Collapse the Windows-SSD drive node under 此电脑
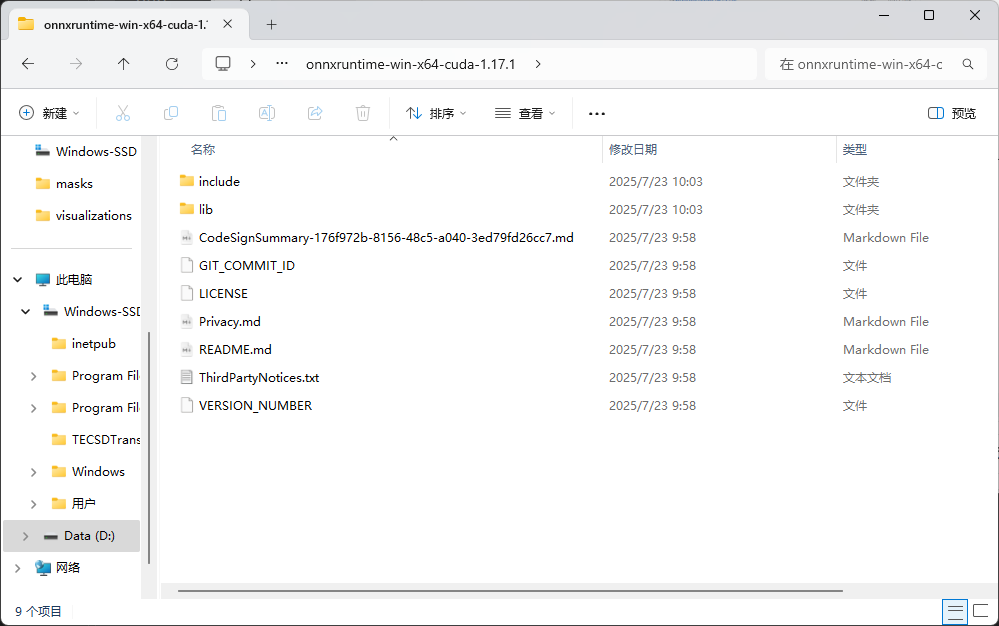Screen dimensions: 999x626 25,311
